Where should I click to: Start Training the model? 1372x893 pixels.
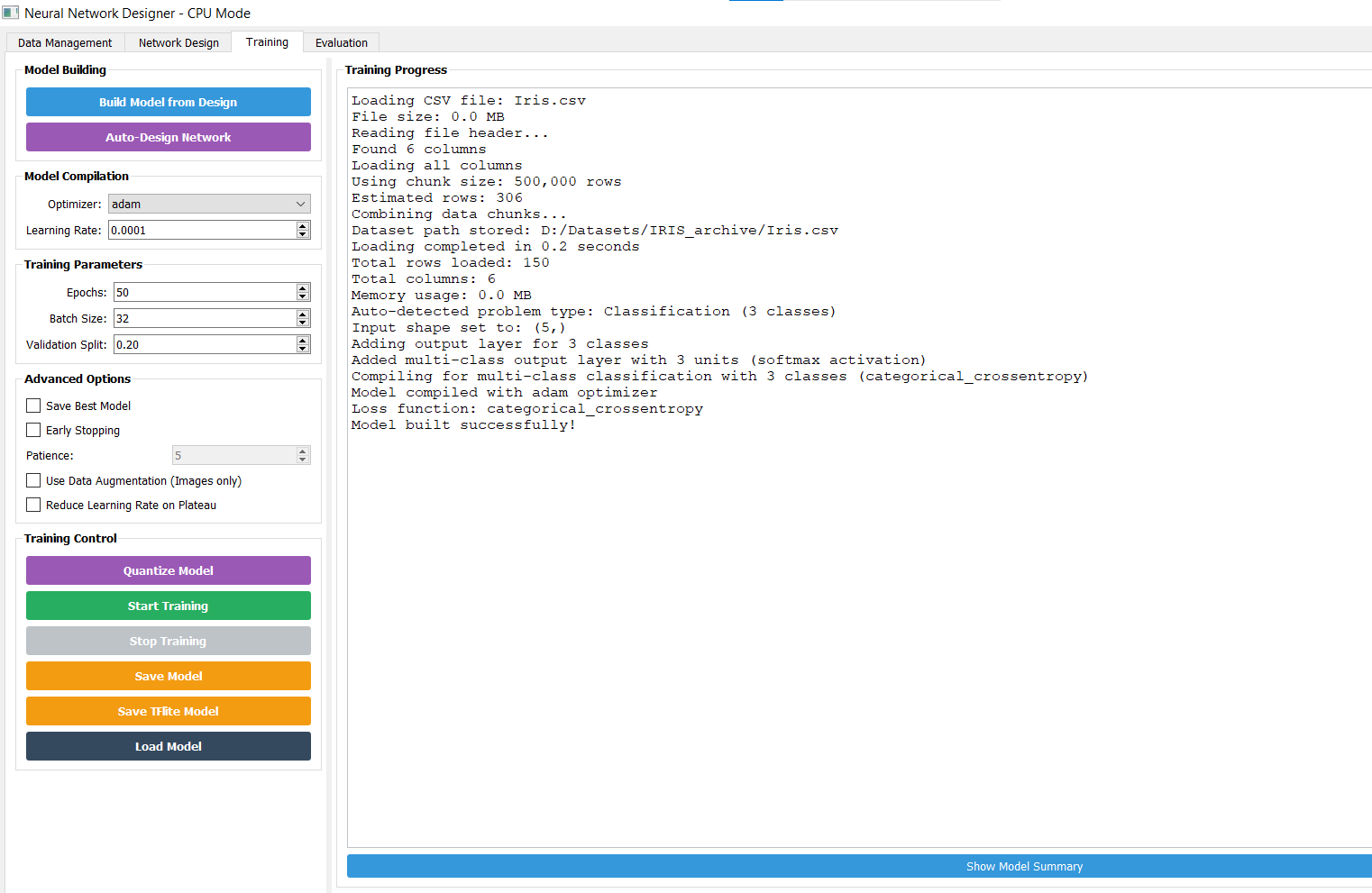click(169, 606)
